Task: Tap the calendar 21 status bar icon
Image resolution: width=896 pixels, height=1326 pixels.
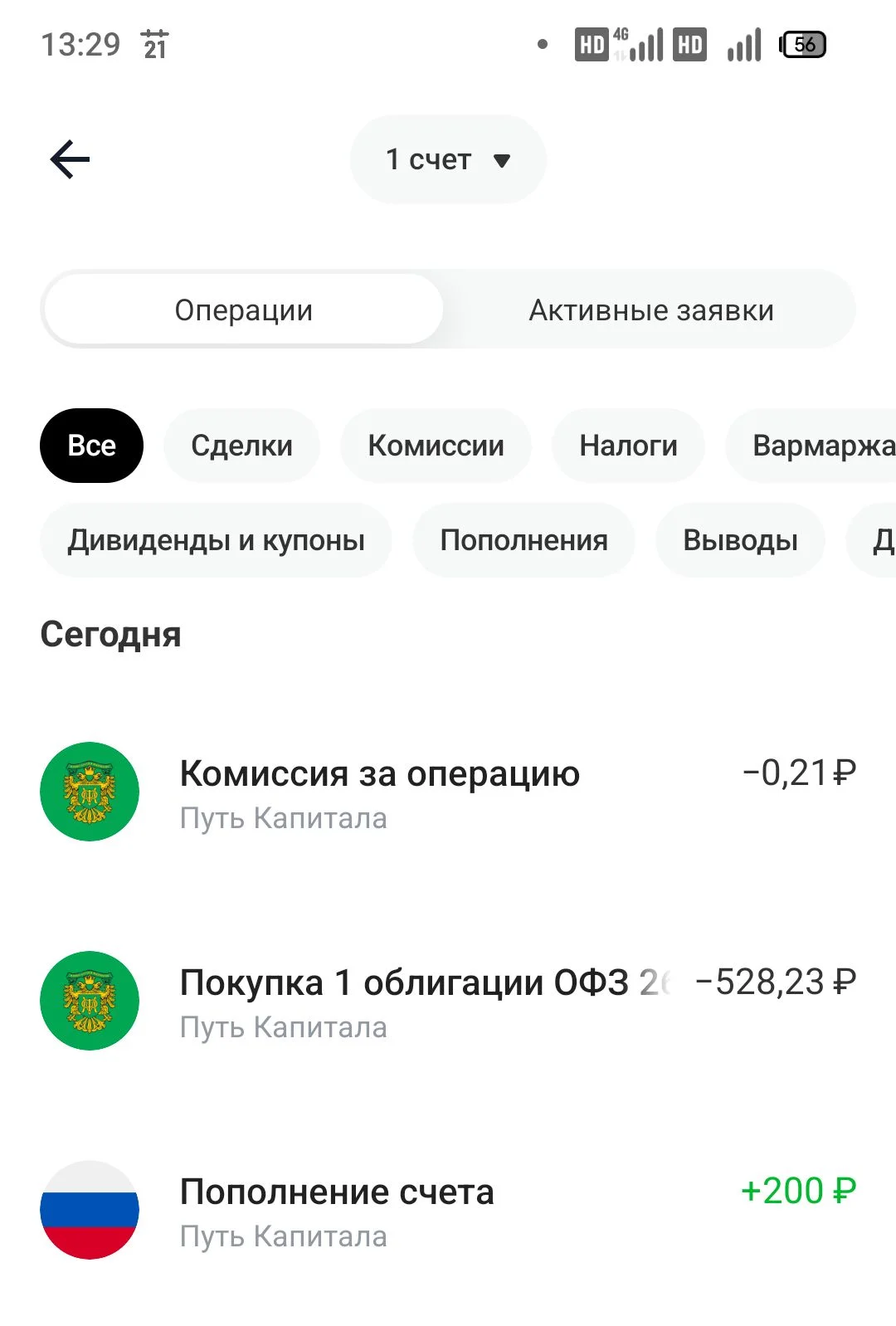Action: click(x=155, y=44)
